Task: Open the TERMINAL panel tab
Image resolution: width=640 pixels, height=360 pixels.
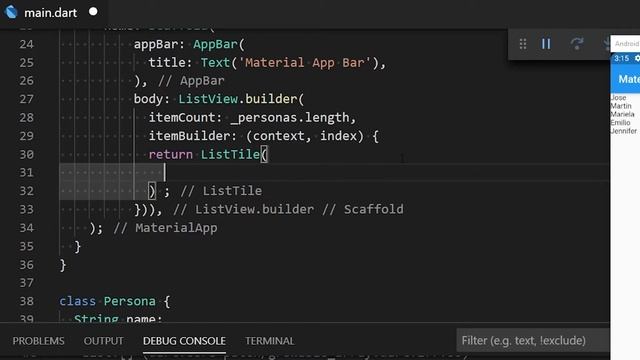Action: [x=269, y=341]
